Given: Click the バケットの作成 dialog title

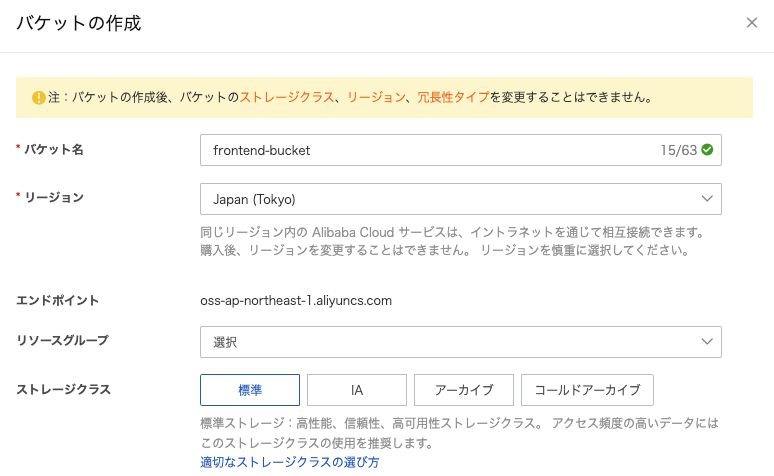Looking at the screenshot, I should pyautogui.click(x=78, y=23).
